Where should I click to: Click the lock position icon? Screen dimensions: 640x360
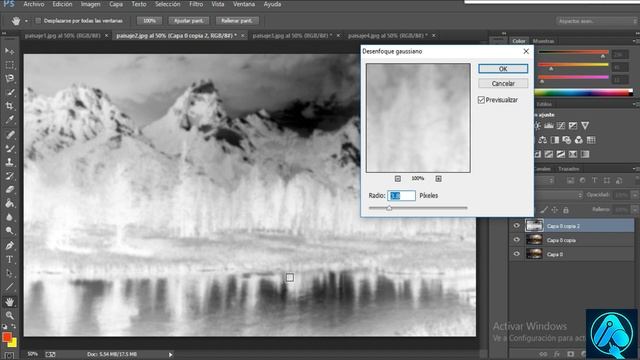click(555, 210)
